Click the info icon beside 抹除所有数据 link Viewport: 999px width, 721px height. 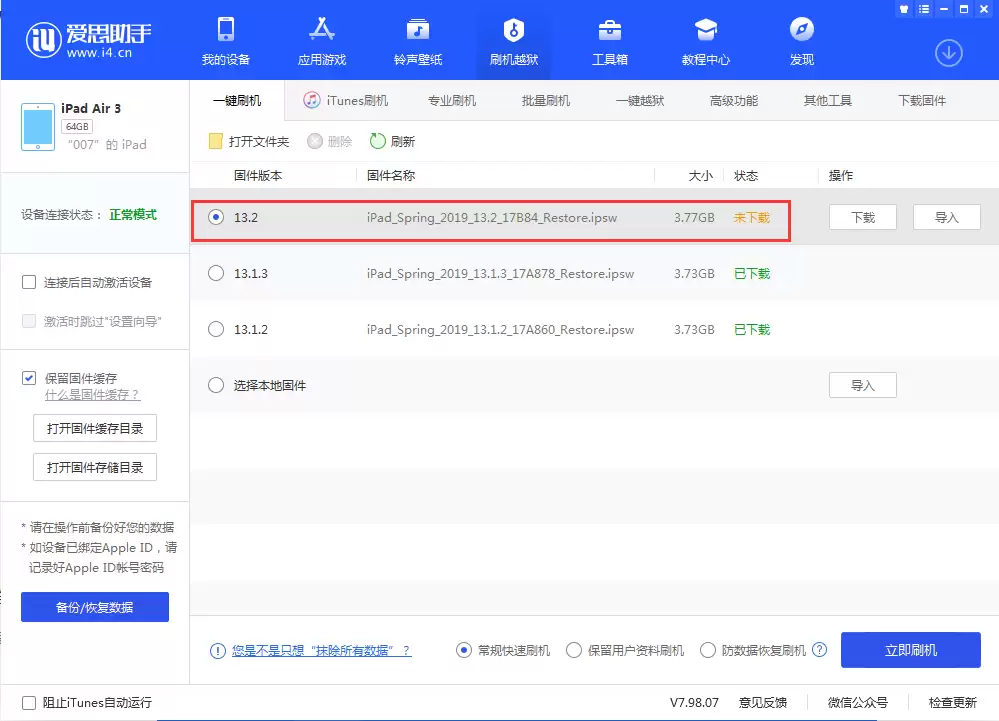pyautogui.click(x=217, y=651)
